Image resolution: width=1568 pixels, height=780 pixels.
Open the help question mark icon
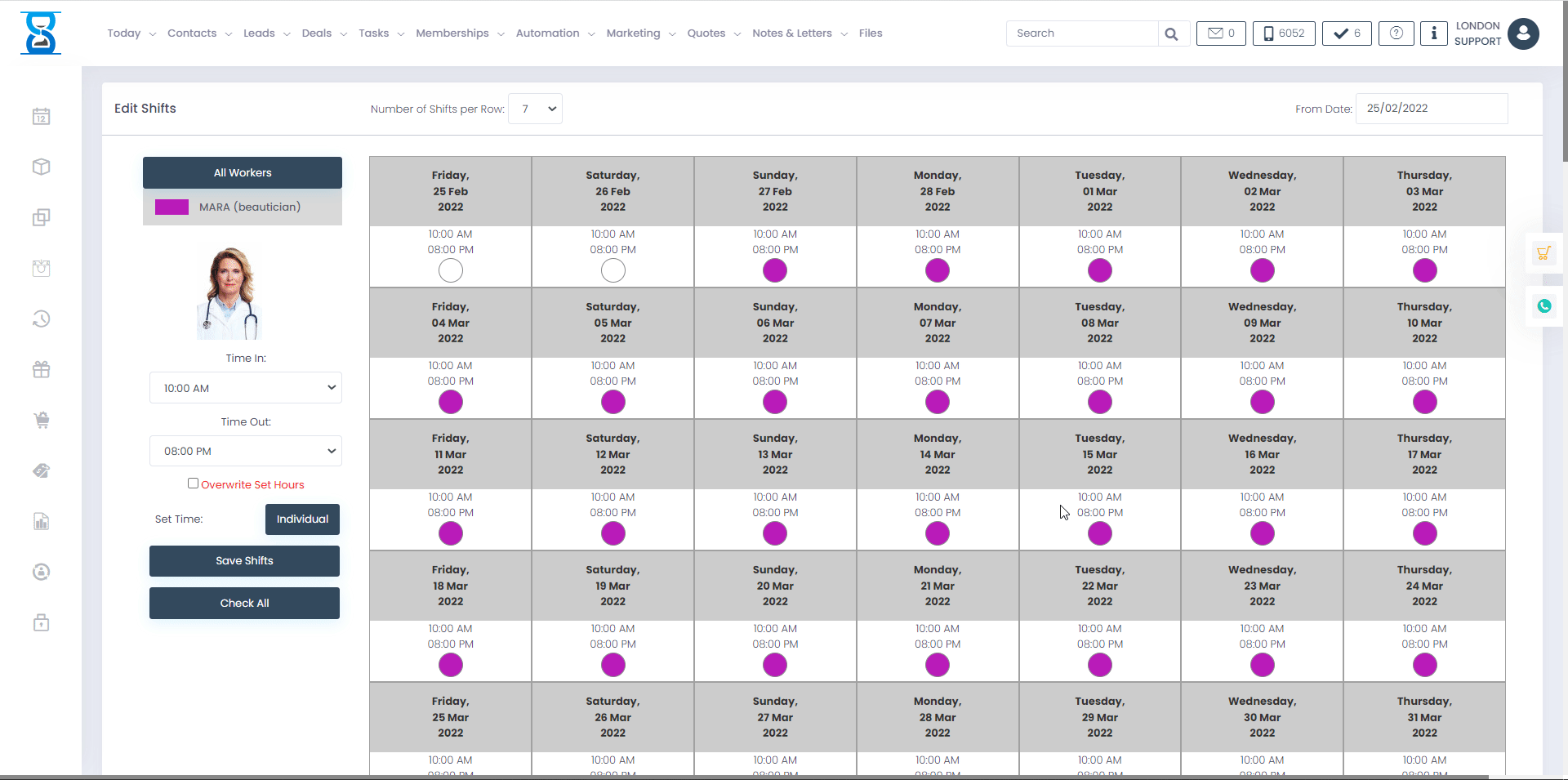pyautogui.click(x=1396, y=33)
